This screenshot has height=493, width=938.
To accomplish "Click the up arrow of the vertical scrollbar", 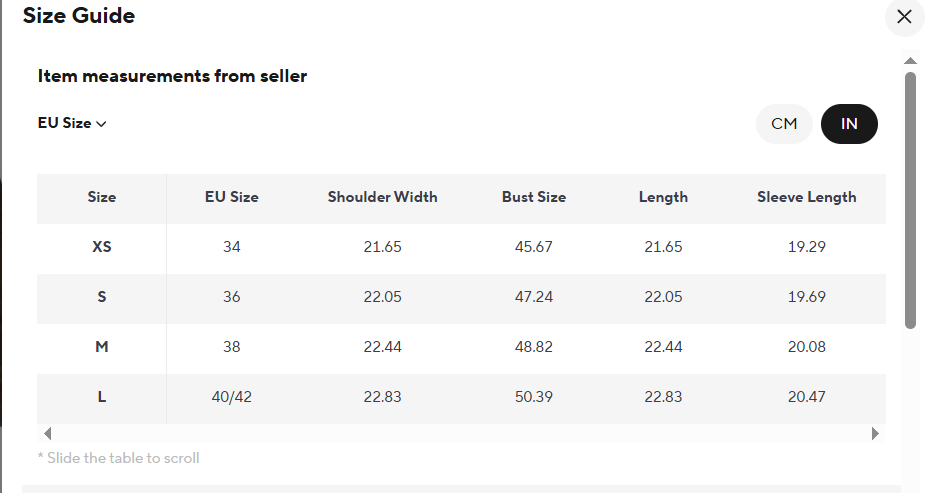I will pyautogui.click(x=910, y=61).
